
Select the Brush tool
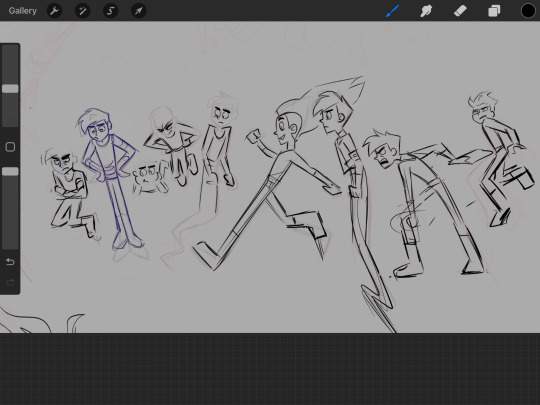[x=392, y=11]
